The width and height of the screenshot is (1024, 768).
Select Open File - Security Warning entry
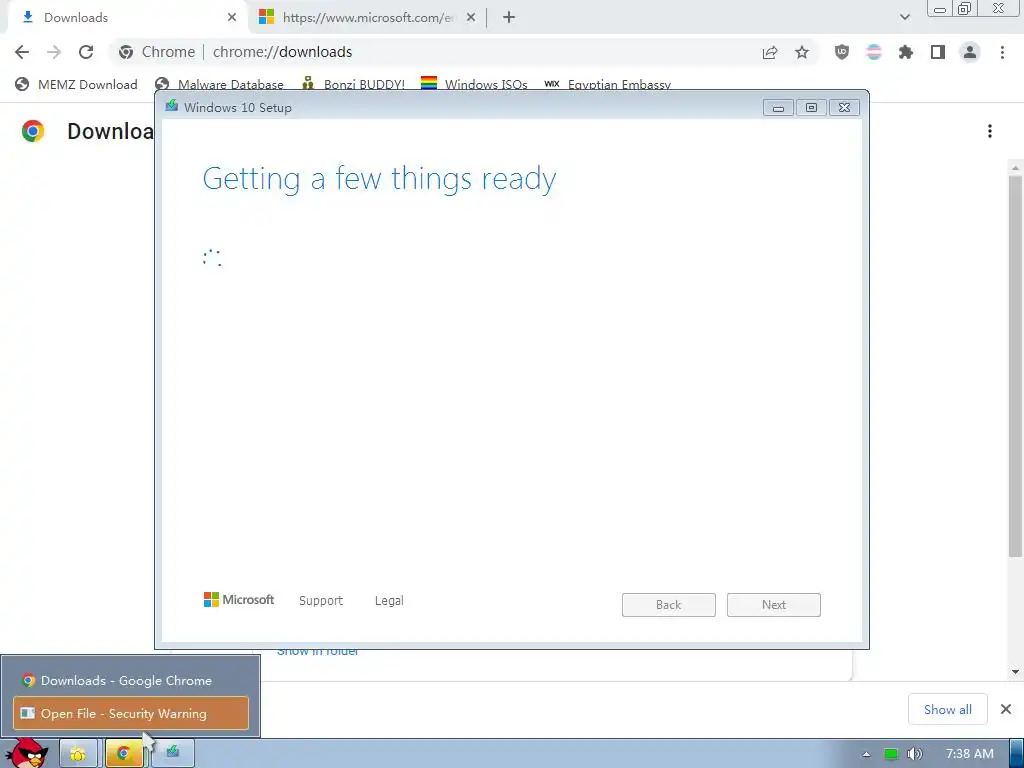131,713
